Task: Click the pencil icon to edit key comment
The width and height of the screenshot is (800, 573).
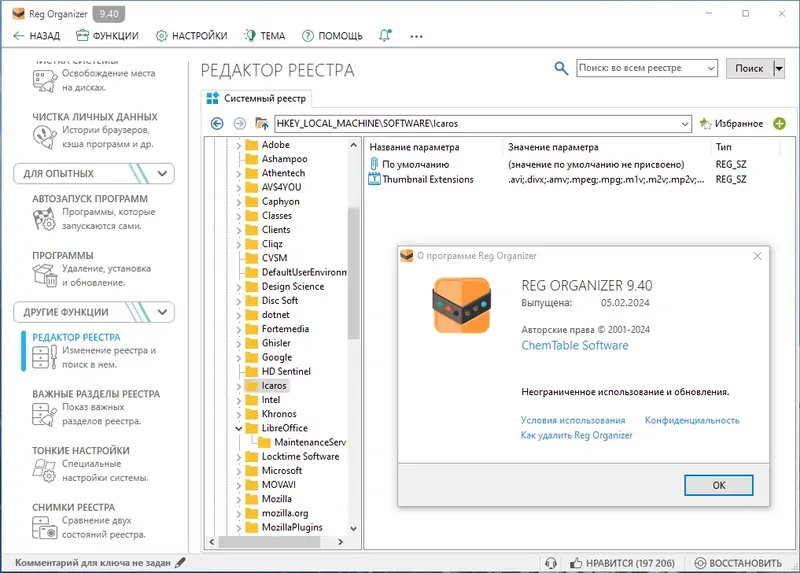Action: pyautogui.click(x=180, y=562)
